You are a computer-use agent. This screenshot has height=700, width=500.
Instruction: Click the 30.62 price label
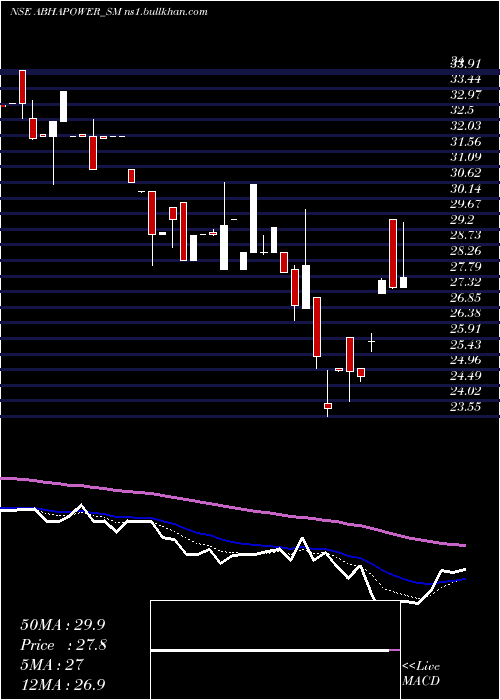point(466,173)
